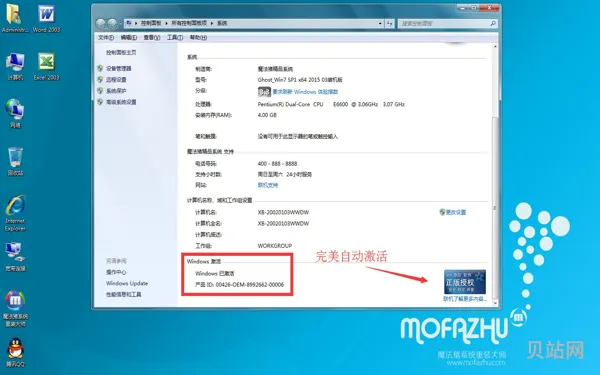Close the System window
This screenshot has height=375, width=600.
pos(490,7)
